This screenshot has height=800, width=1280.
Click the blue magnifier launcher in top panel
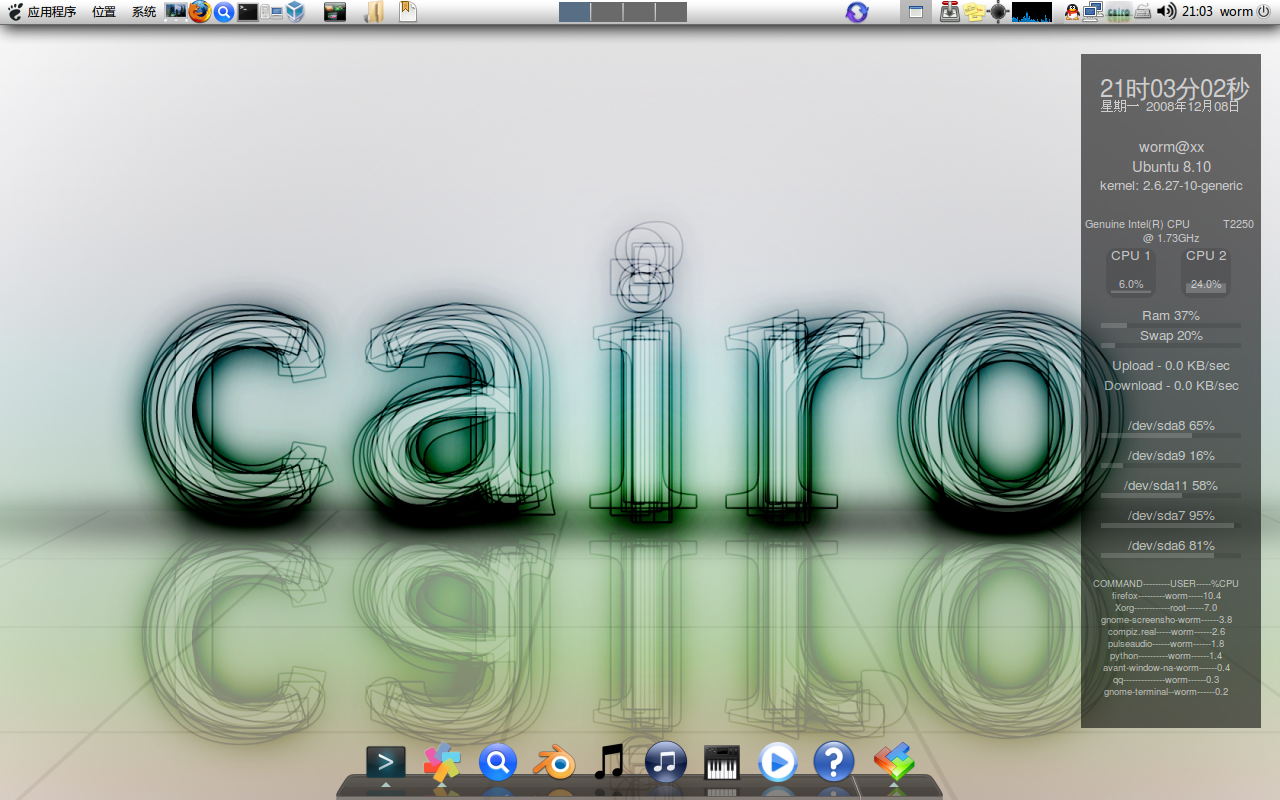(224, 12)
